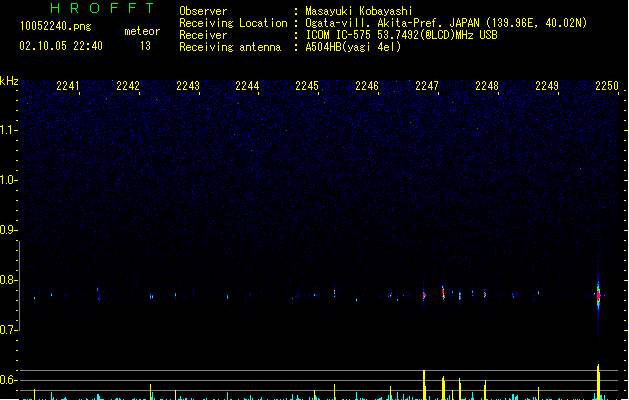
Task: Click the 0.7 kHz axis label
Action: pos(8,330)
